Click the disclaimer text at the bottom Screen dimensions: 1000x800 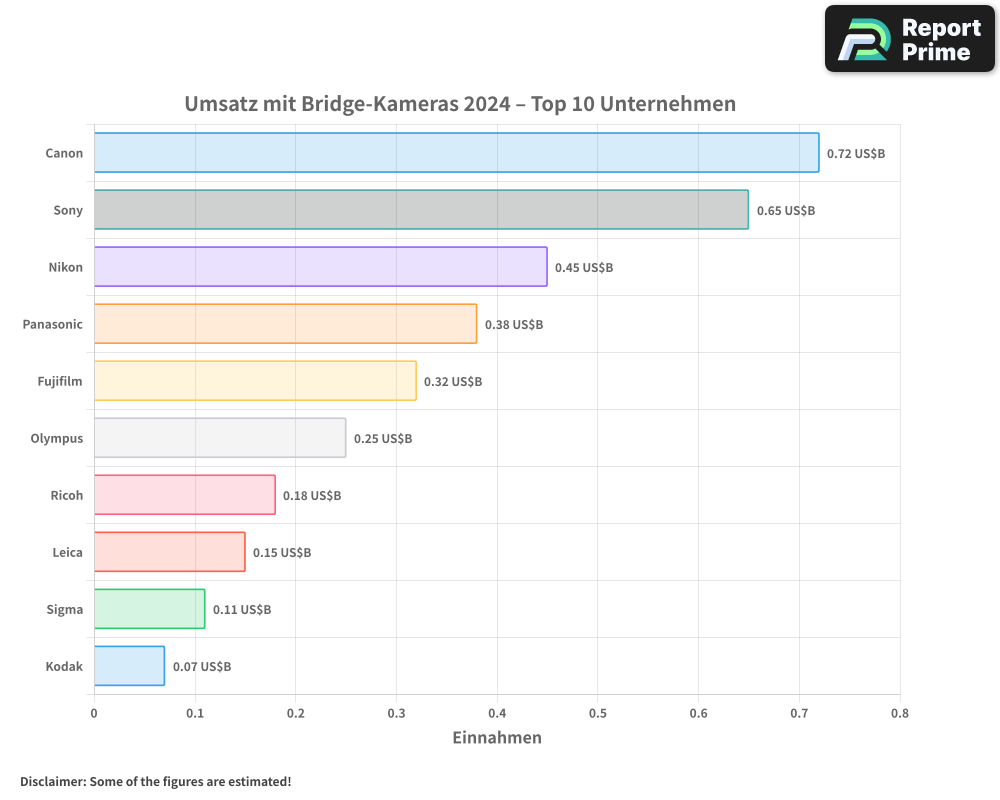(157, 782)
